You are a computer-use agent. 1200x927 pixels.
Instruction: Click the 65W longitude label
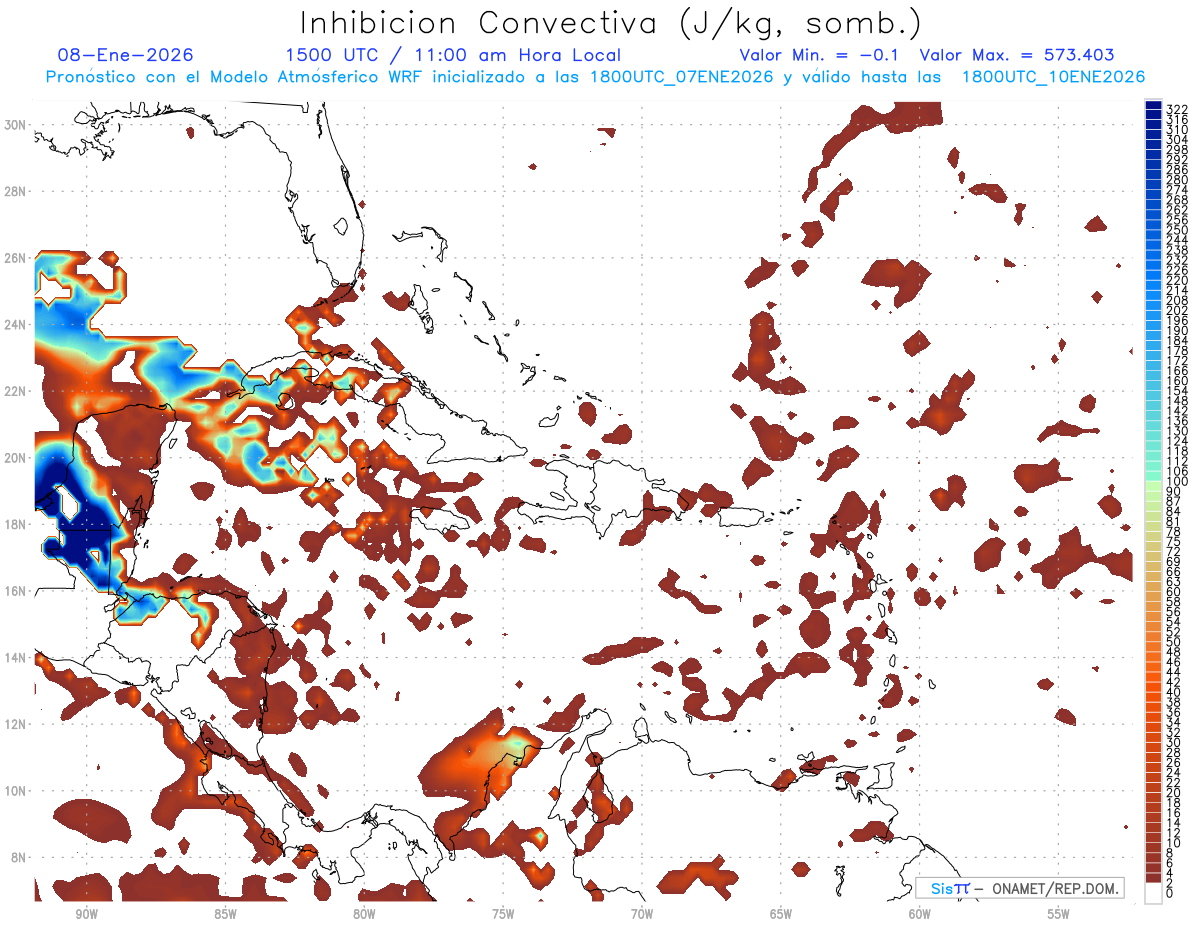click(x=781, y=915)
